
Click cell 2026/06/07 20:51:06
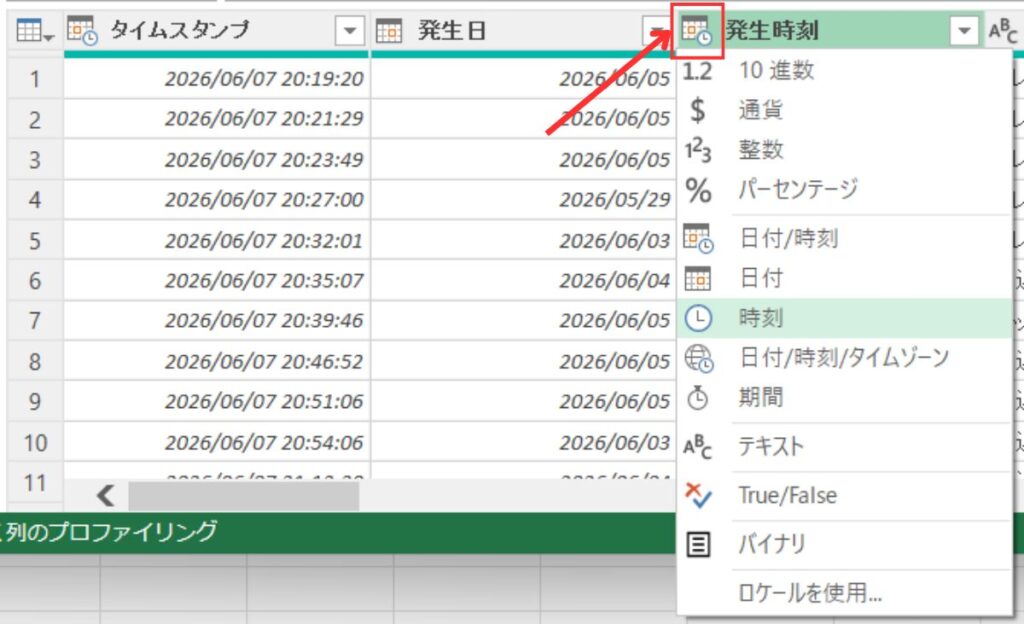[217, 401]
